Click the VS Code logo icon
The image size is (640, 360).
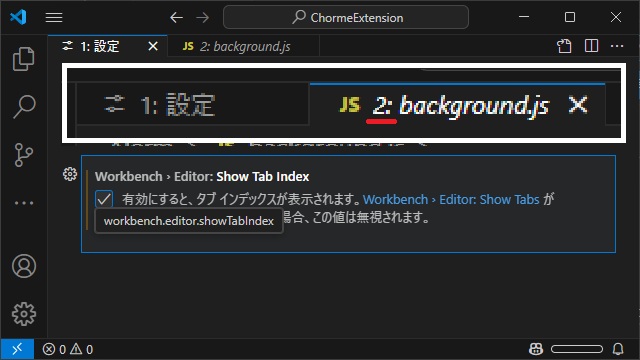click(18, 17)
